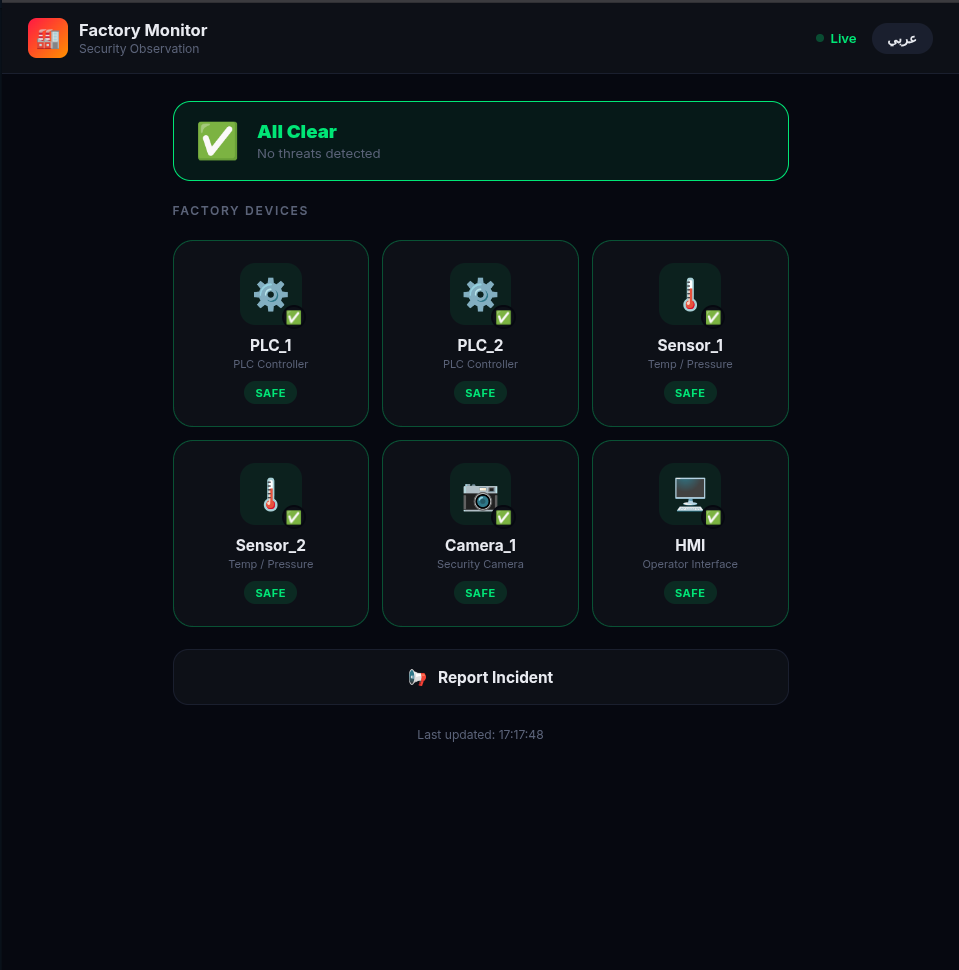Viewport: 959px width, 970px height.
Task: Click the Factory Monitor title text
Action: coord(143,30)
